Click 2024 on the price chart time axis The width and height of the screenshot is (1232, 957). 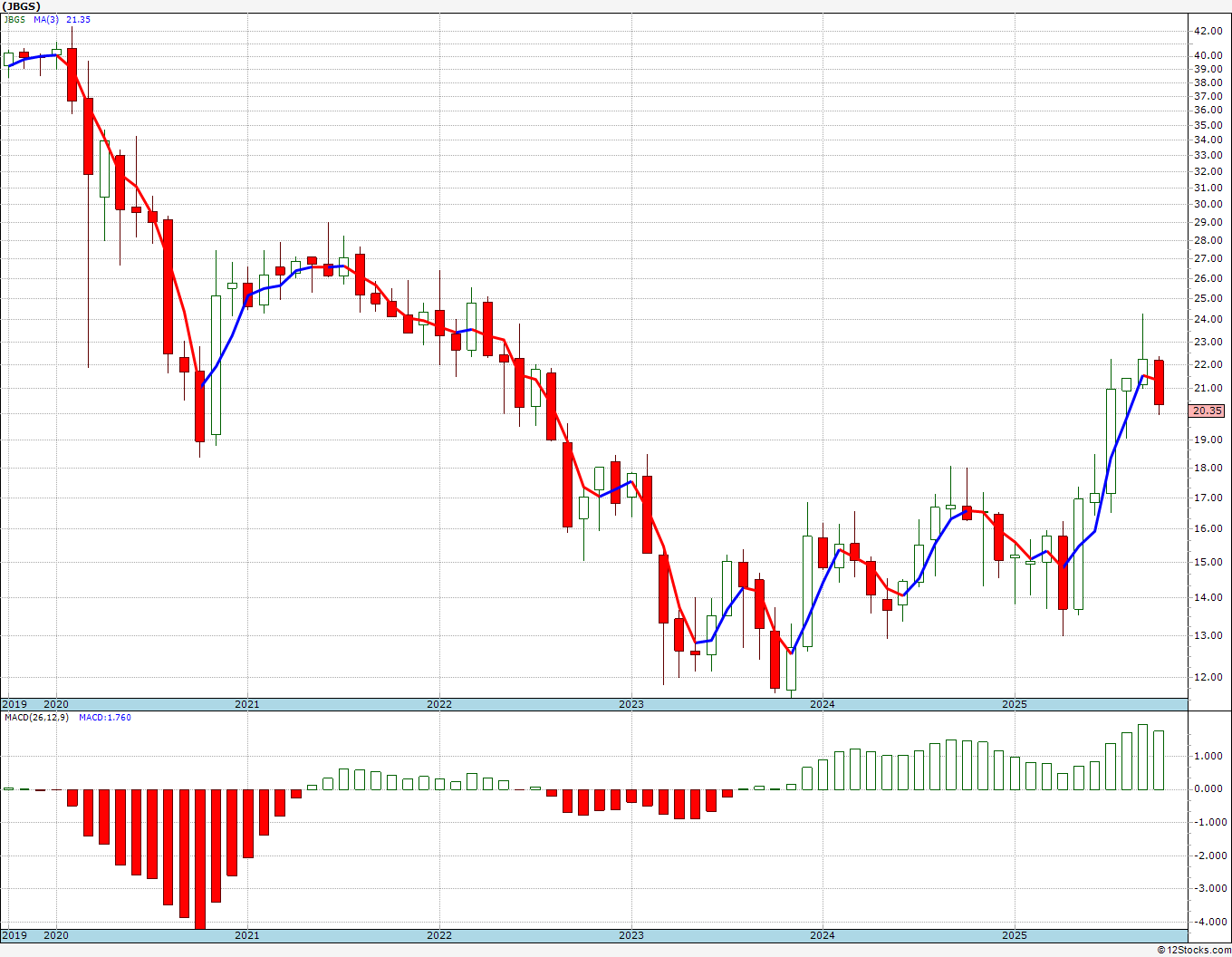click(823, 704)
